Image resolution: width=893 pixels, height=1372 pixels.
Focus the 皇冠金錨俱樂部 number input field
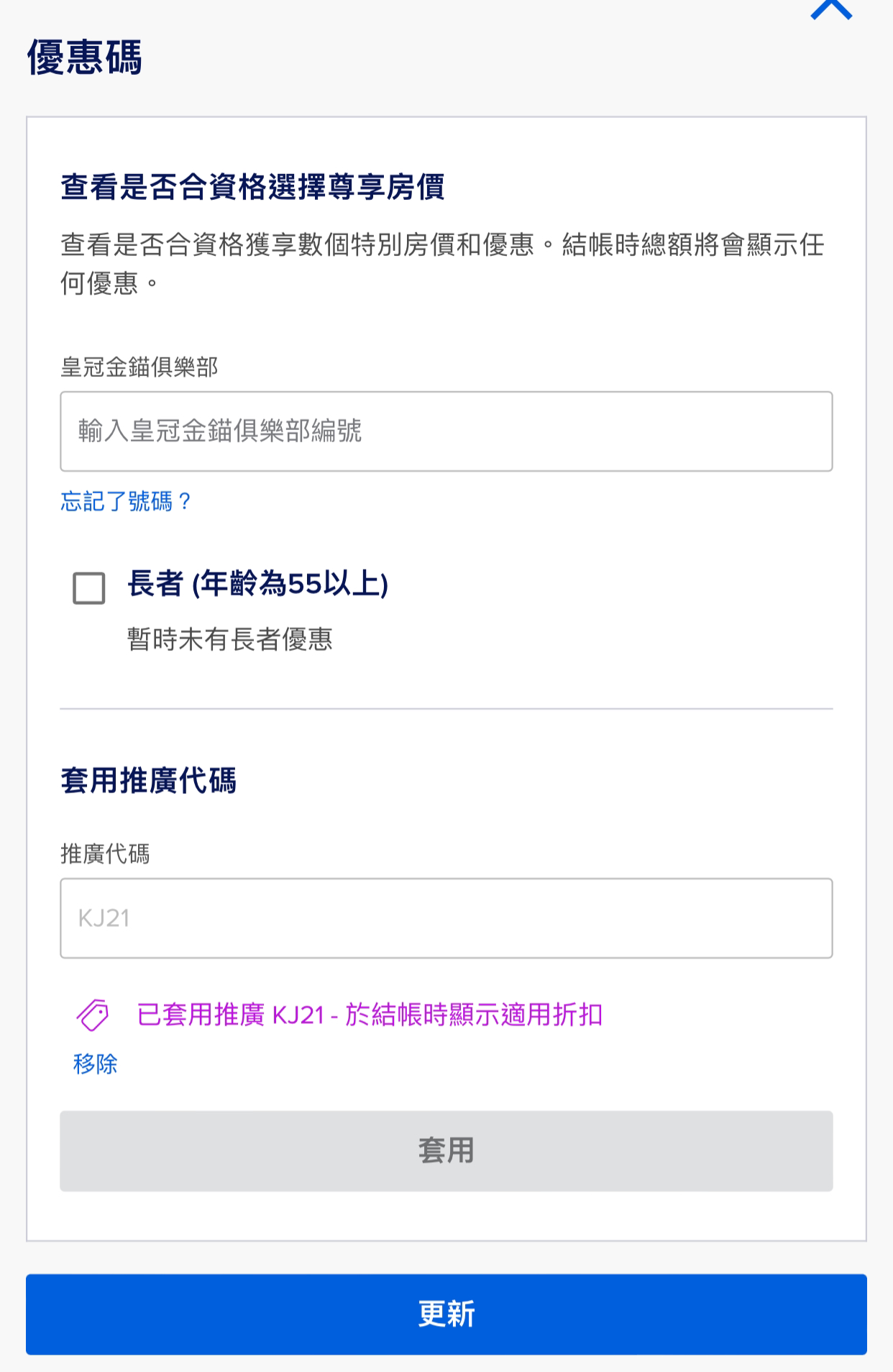[446, 431]
